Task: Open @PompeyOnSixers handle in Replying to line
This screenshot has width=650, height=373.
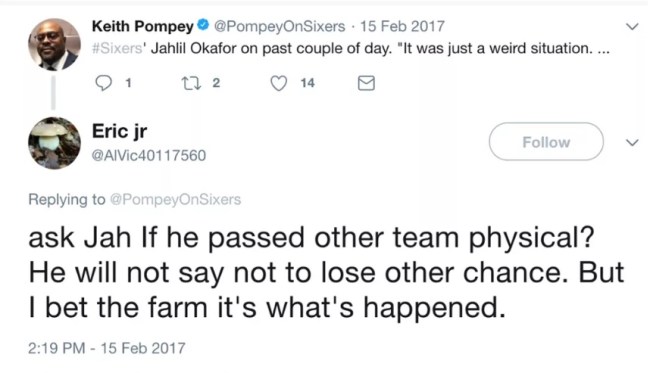Action: pyautogui.click(x=175, y=199)
